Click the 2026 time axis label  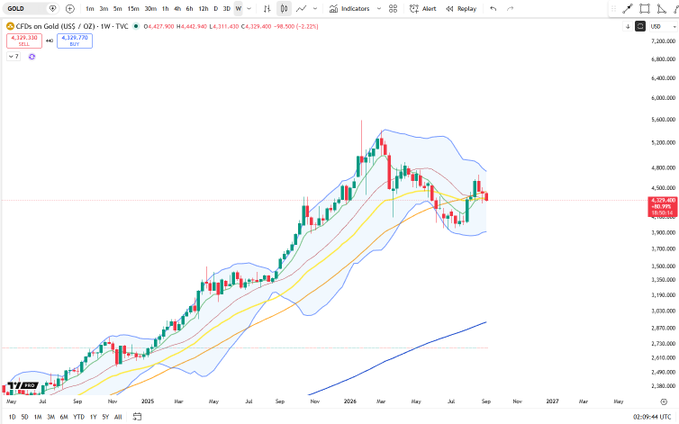pos(350,401)
